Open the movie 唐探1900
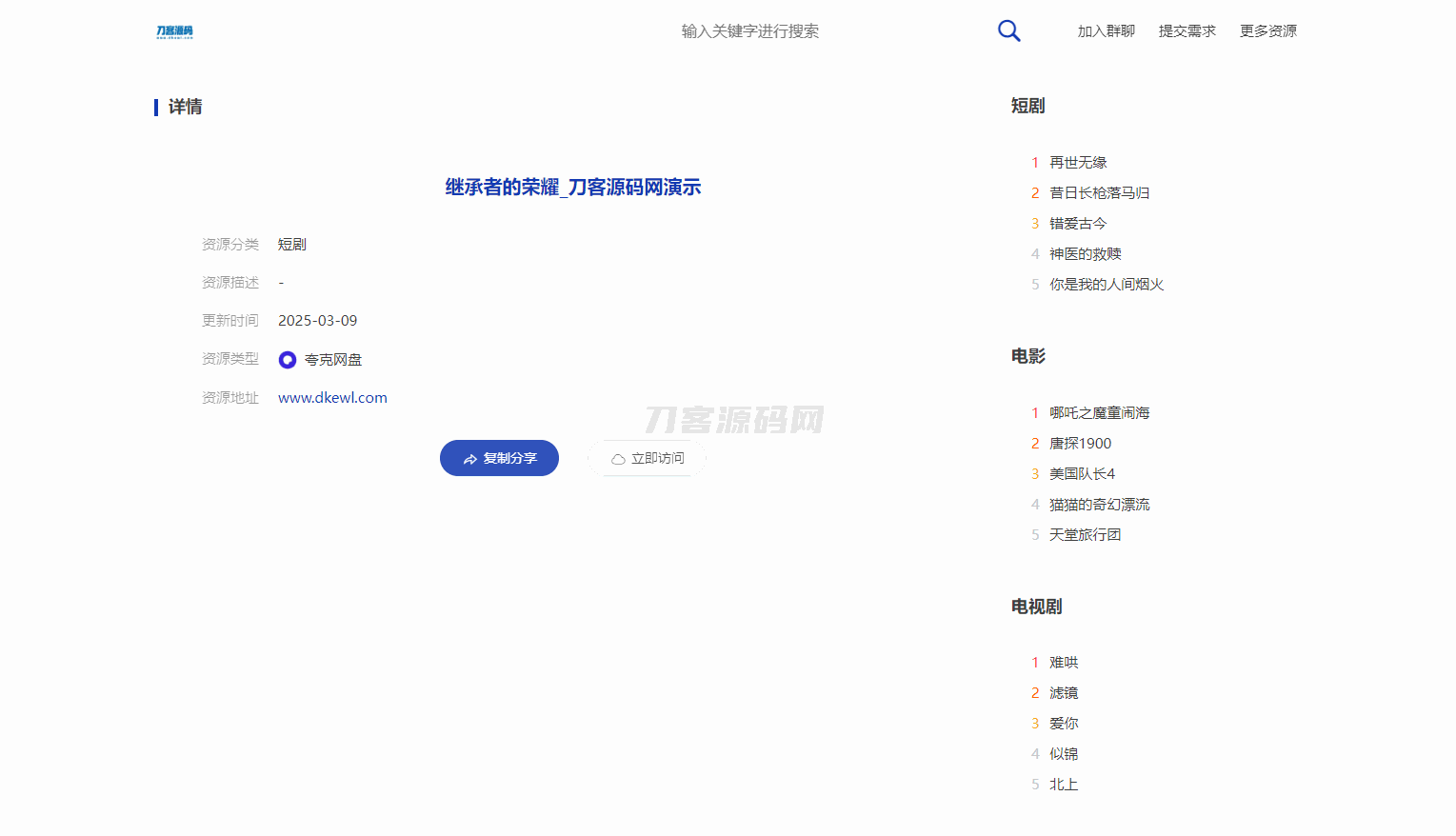 (x=1080, y=444)
